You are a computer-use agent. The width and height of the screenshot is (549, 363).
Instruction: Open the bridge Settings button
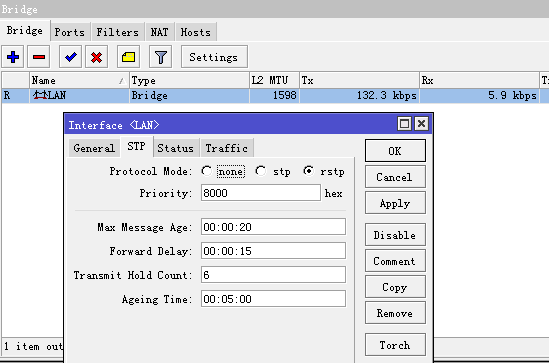click(214, 57)
